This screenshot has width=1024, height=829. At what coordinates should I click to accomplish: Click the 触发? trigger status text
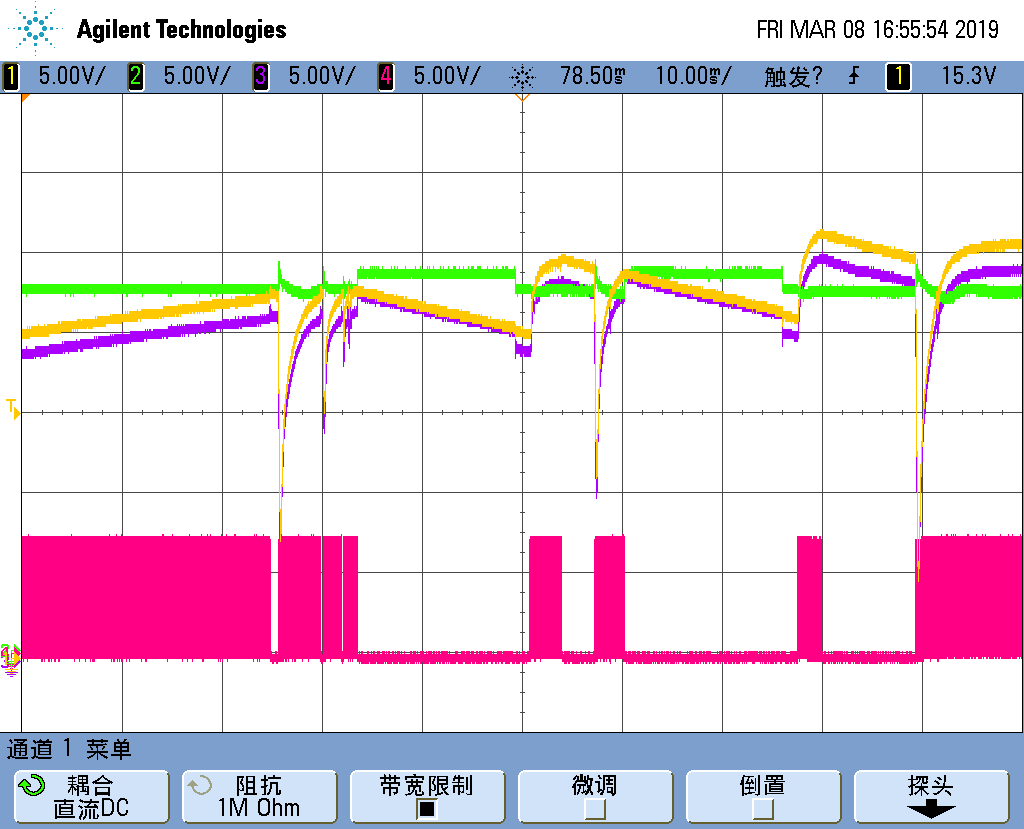pos(793,77)
